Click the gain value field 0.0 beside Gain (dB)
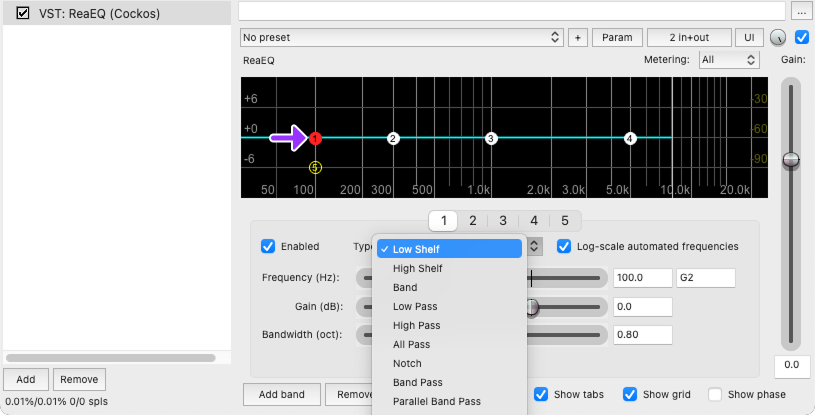This screenshot has height=415, width=815. tap(642, 307)
